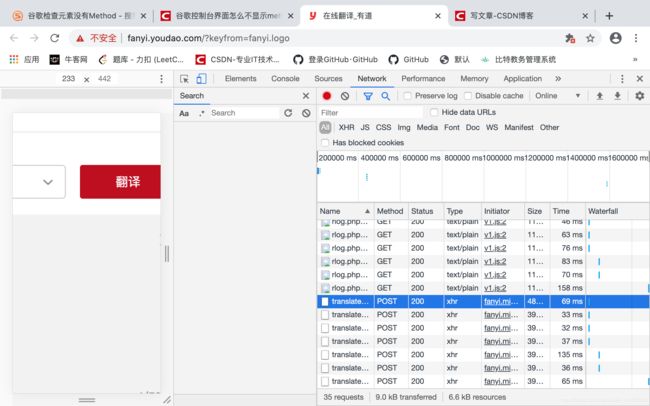Go back with browser back arrow
The image size is (650, 406).
[14, 38]
